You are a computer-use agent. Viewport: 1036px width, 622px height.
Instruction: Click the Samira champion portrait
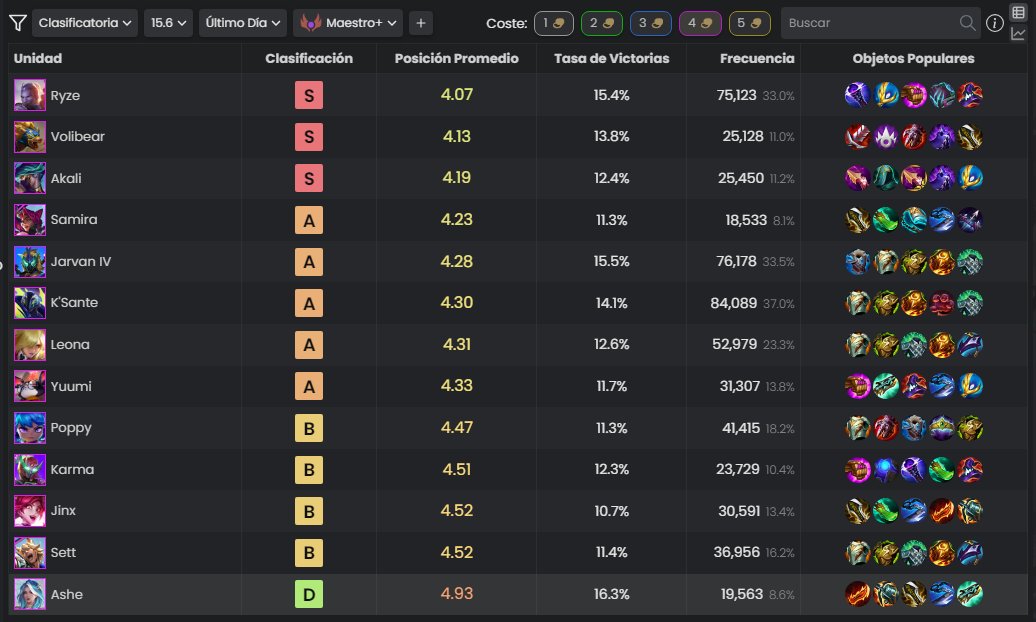30,220
